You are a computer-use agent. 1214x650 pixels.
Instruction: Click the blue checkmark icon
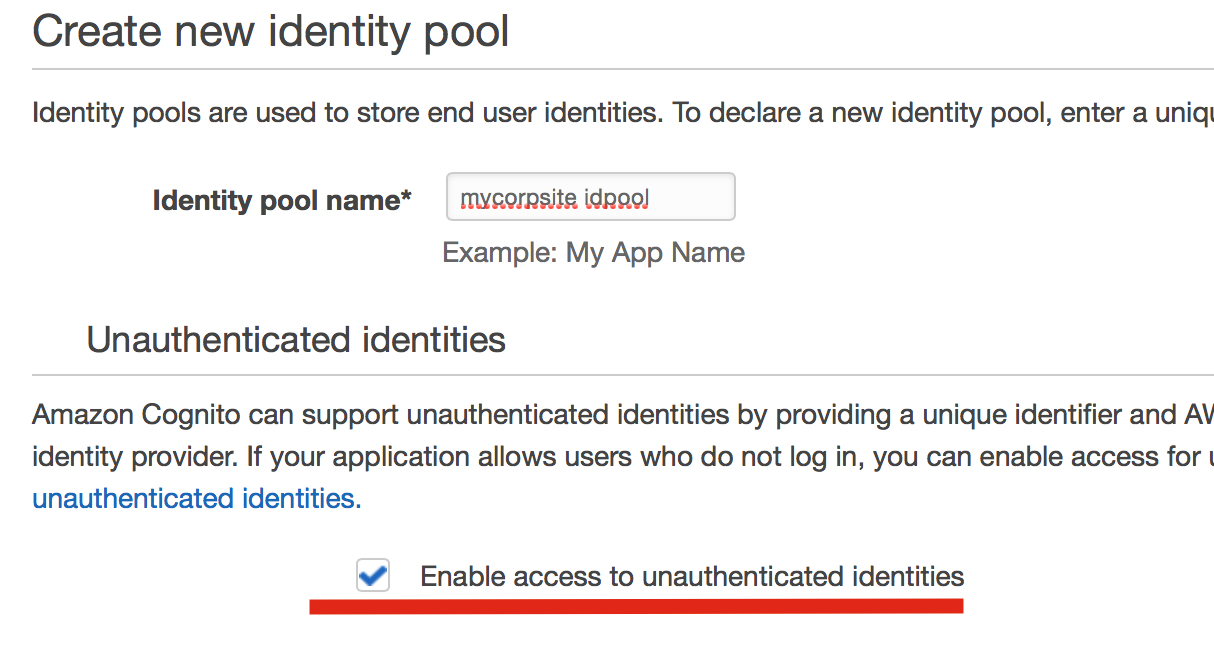(373, 576)
